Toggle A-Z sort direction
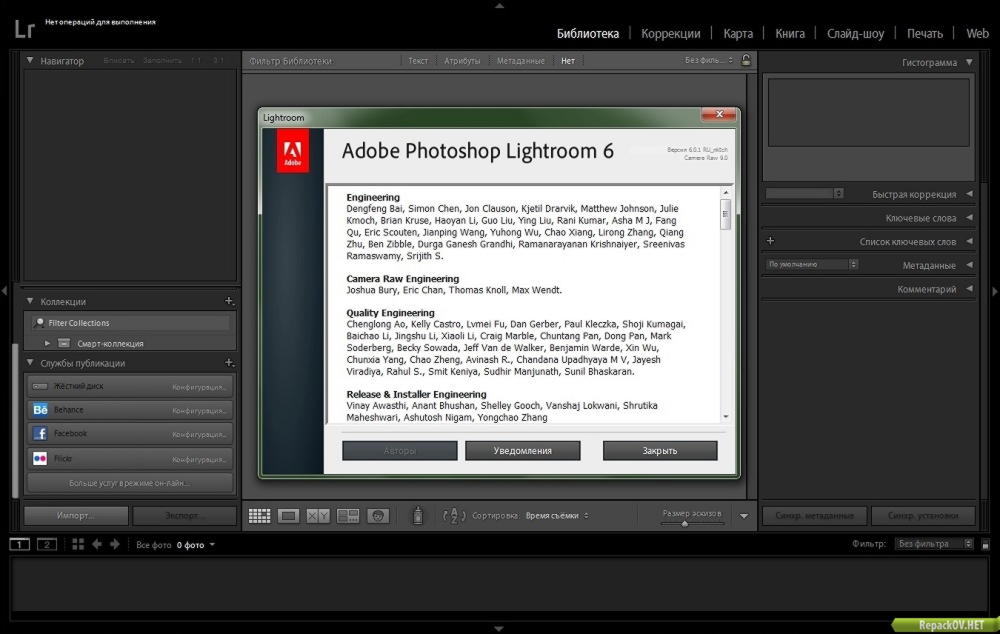1000x634 pixels. [x=453, y=516]
